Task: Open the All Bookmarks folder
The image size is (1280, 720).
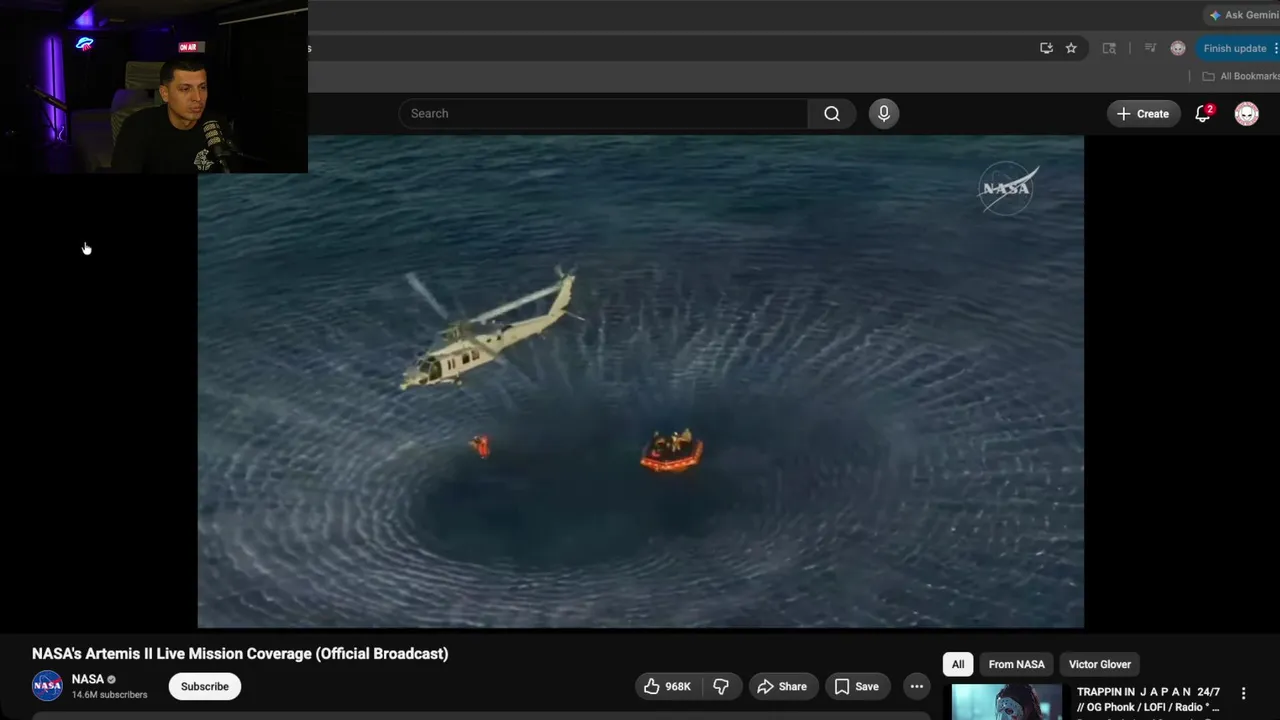Action: (x=1240, y=76)
